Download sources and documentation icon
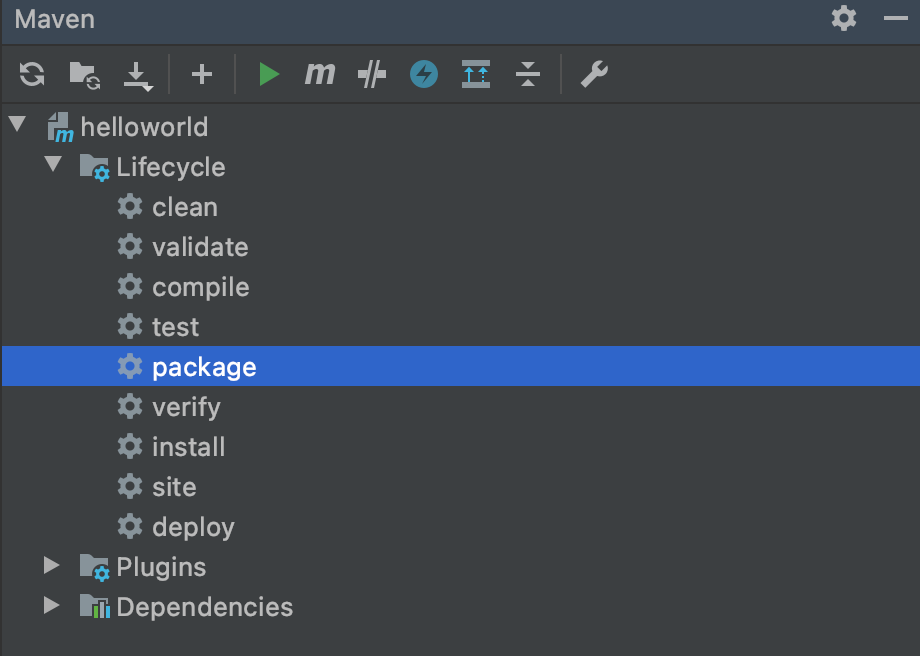 pyautogui.click(x=137, y=76)
